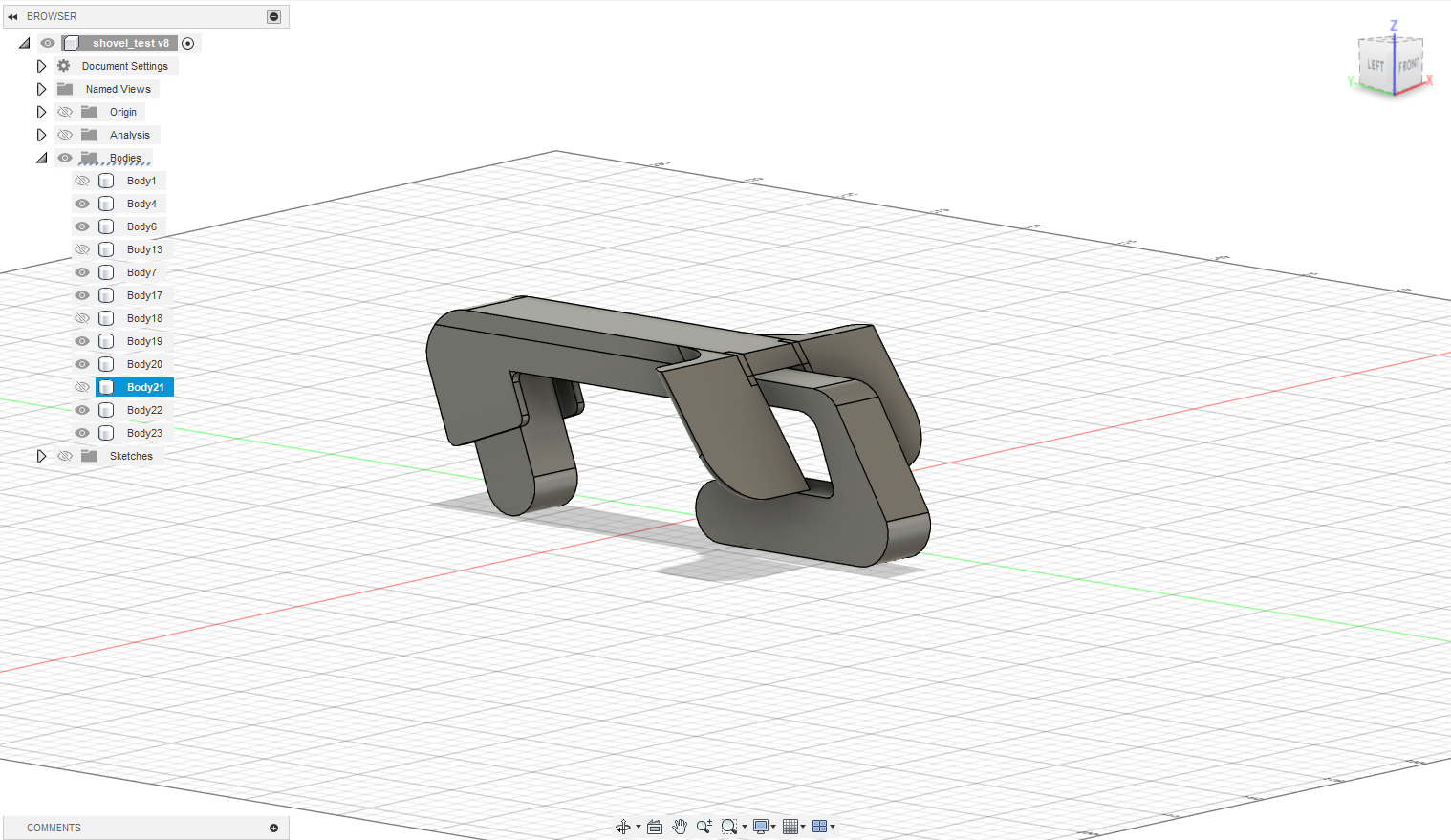Click the Document Settings gear icon

coord(64,66)
